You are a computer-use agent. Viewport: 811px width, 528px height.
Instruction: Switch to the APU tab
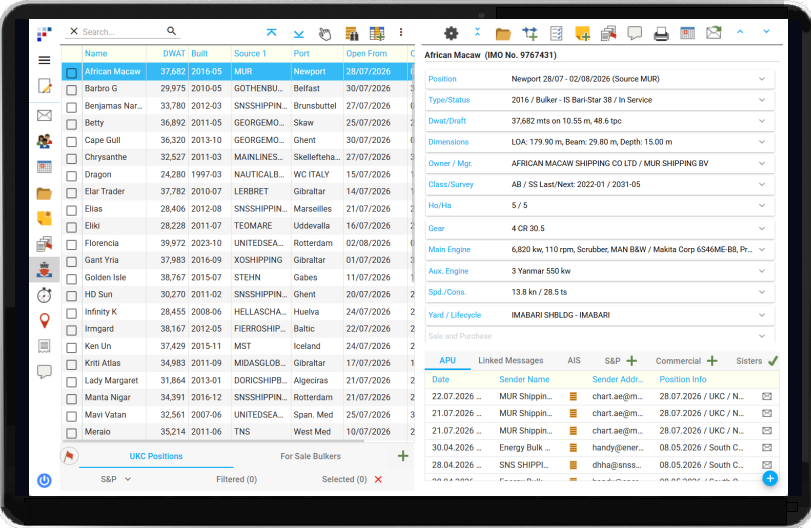447,360
